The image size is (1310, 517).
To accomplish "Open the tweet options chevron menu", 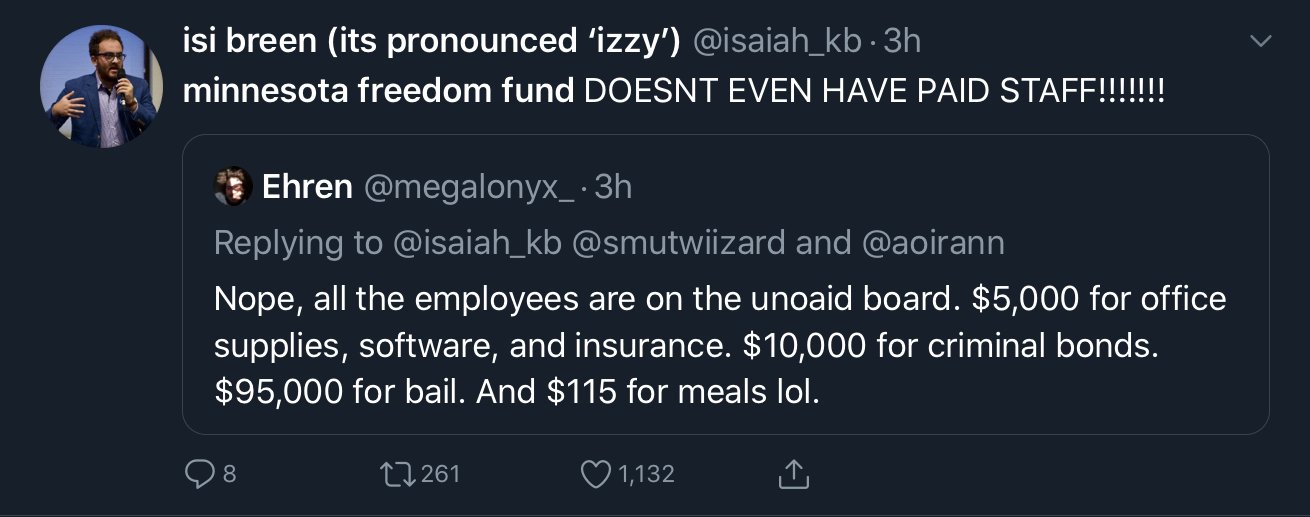I will click(1261, 42).
